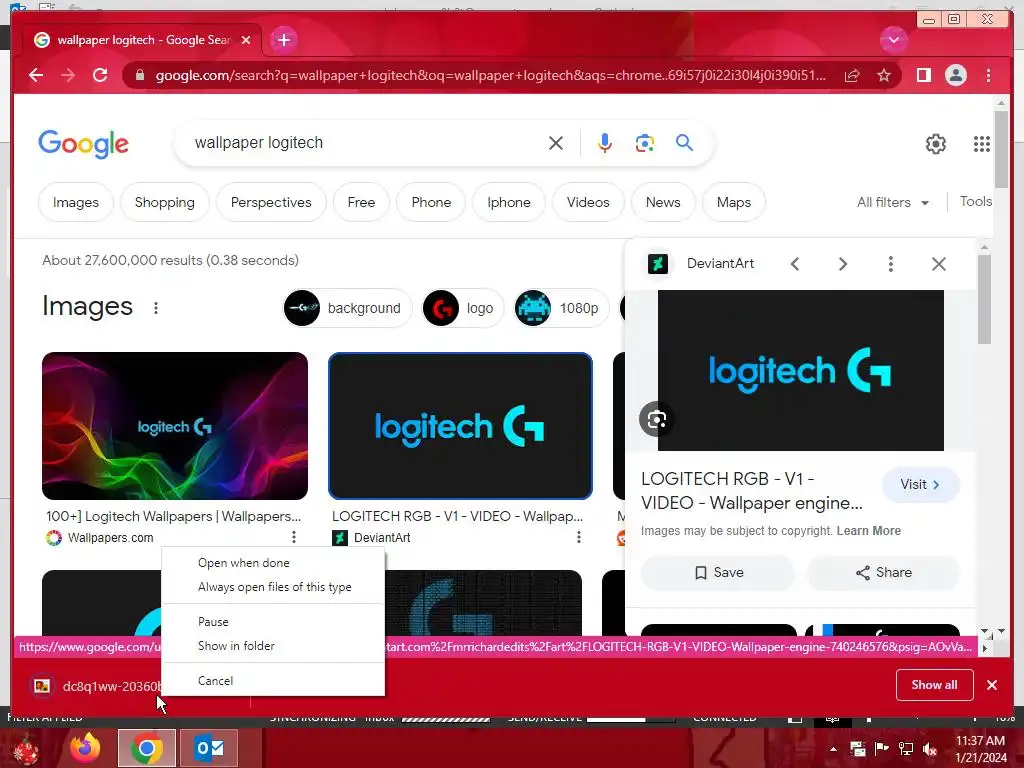Open a new tab with the plus button

pos(283,40)
